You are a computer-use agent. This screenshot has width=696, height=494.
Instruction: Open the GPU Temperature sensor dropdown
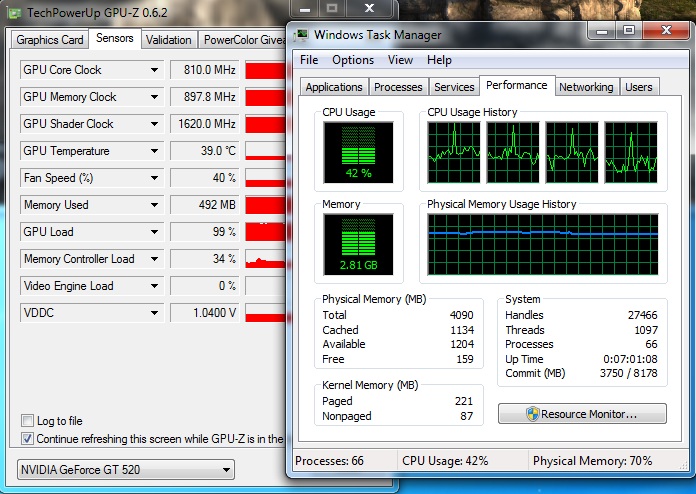click(154, 151)
